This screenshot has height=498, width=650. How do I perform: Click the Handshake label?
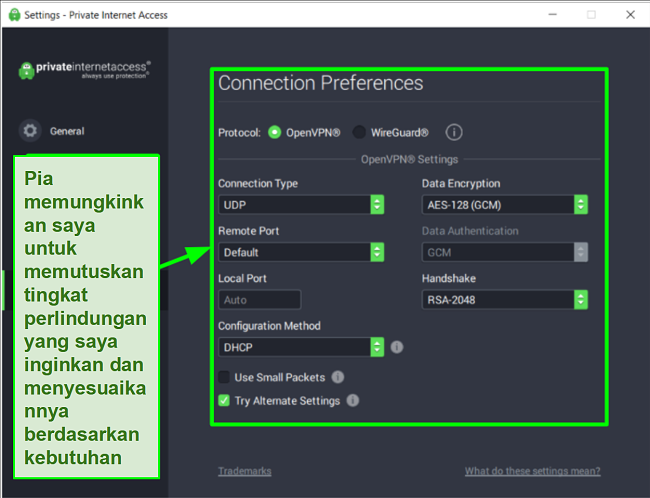[449, 278]
